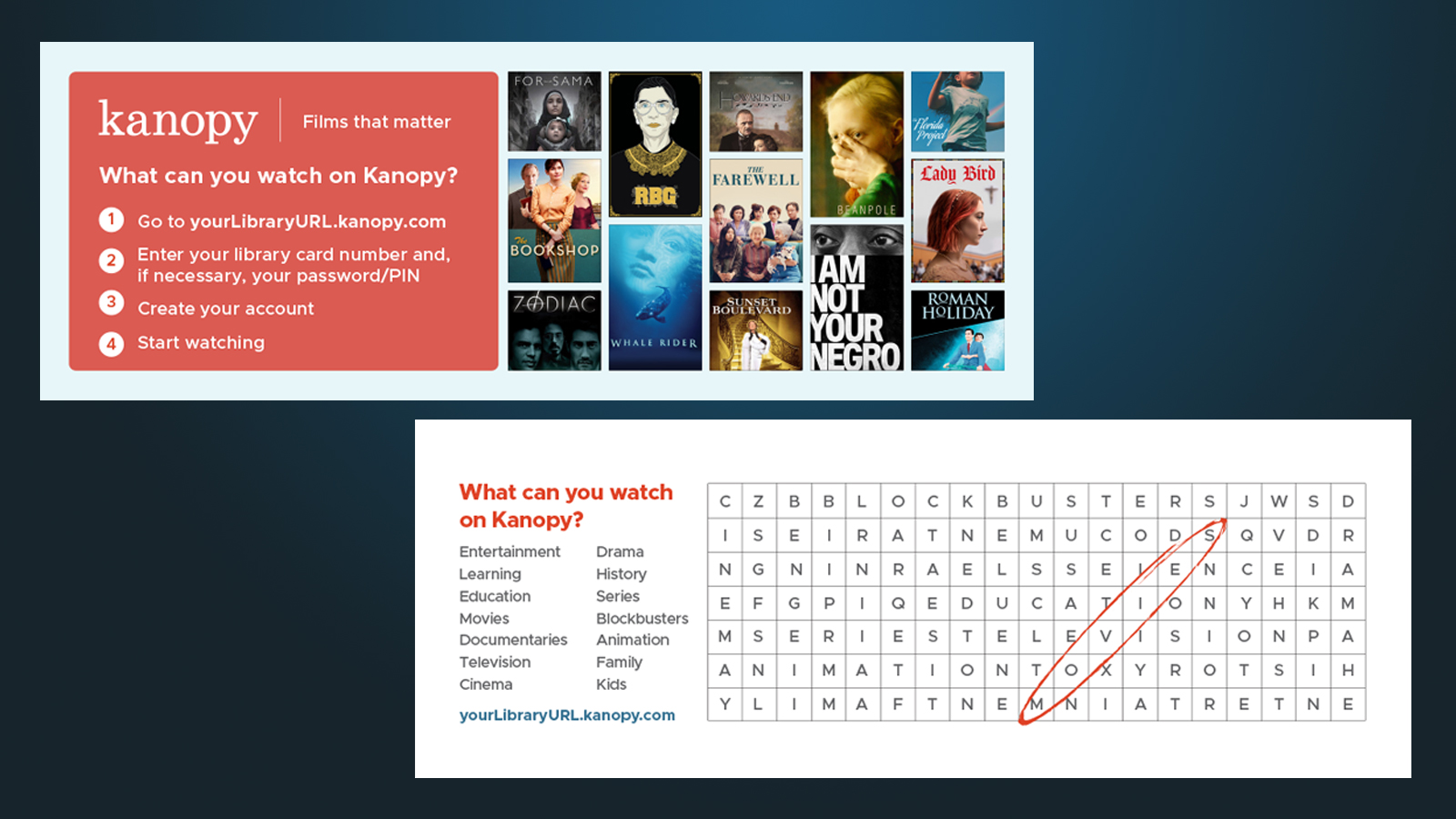1456x819 pixels.
Task: Click the word 'Drama' in the word list
Action: click(620, 551)
